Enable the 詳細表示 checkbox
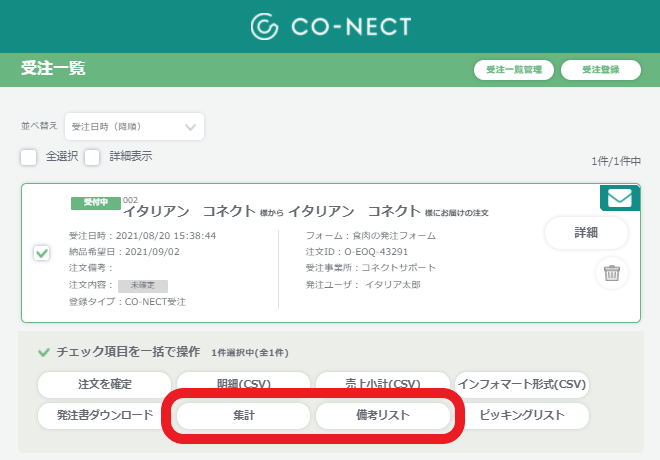Viewport: 660px width, 460px height. 92,157
